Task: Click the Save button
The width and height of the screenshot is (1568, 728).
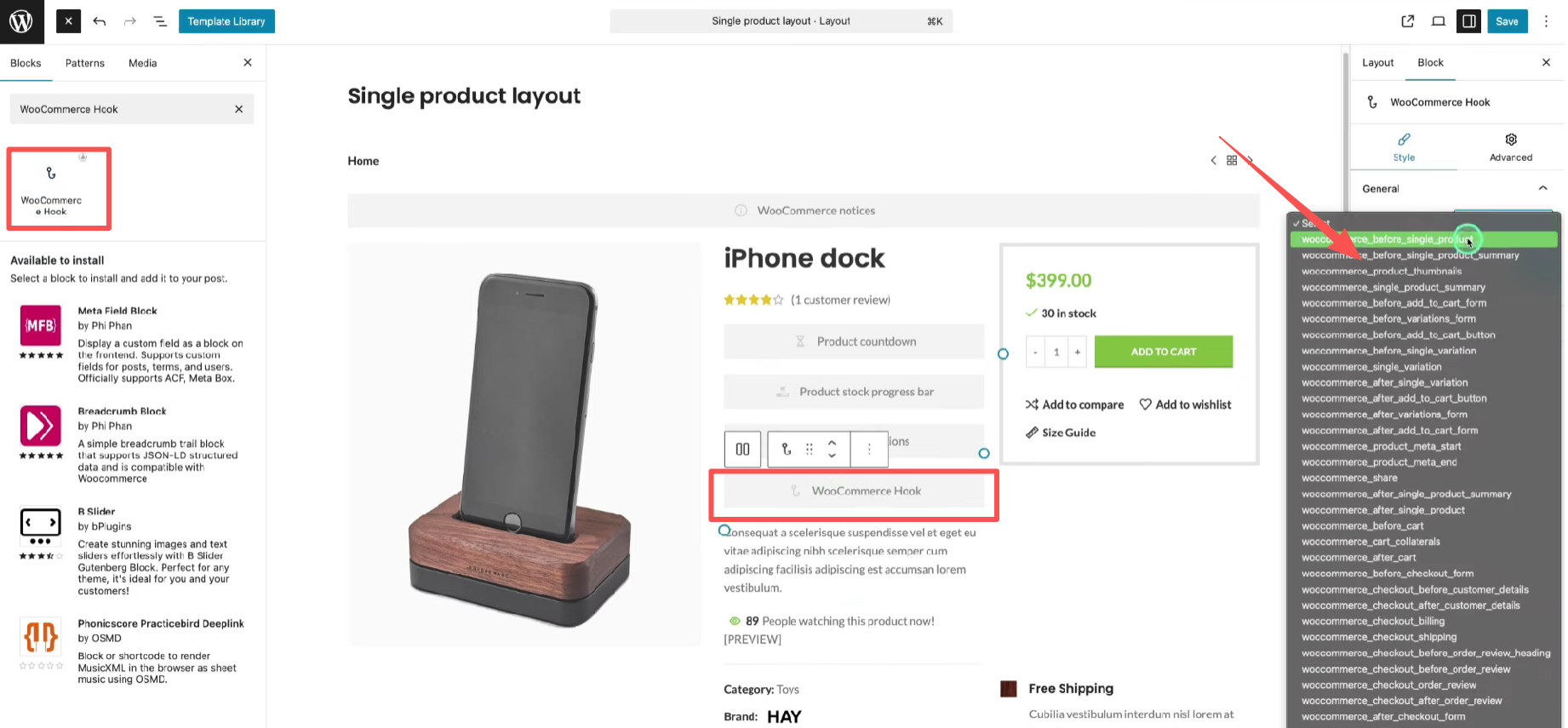Action: (x=1508, y=21)
